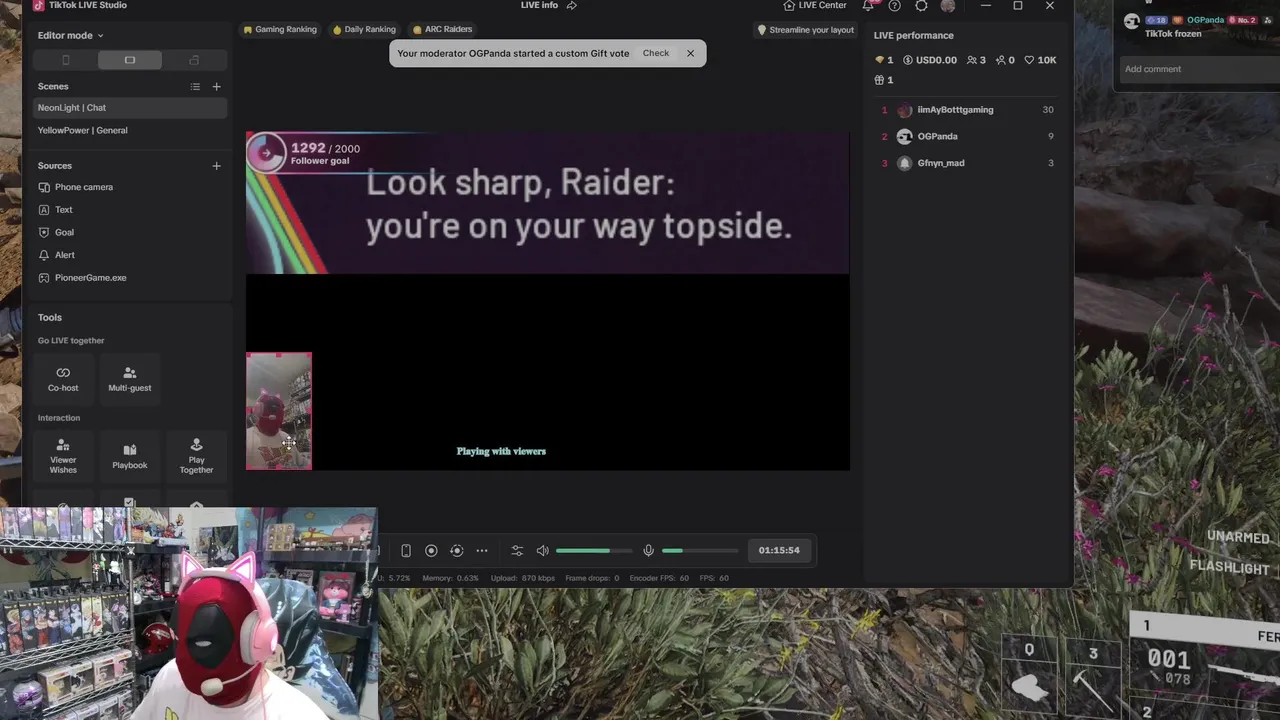The width and height of the screenshot is (1280, 720).
Task: Open the Co-host tool
Action: pos(63,379)
